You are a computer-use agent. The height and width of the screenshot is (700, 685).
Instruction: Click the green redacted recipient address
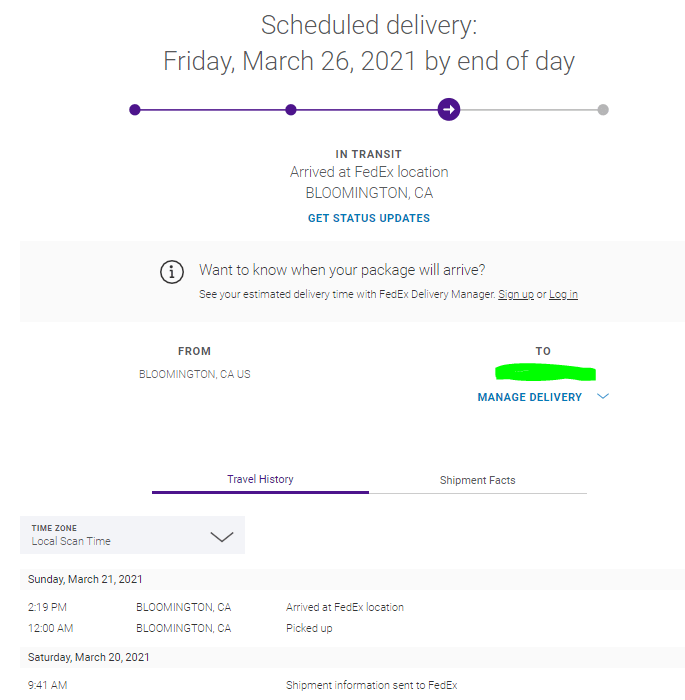pos(545,374)
